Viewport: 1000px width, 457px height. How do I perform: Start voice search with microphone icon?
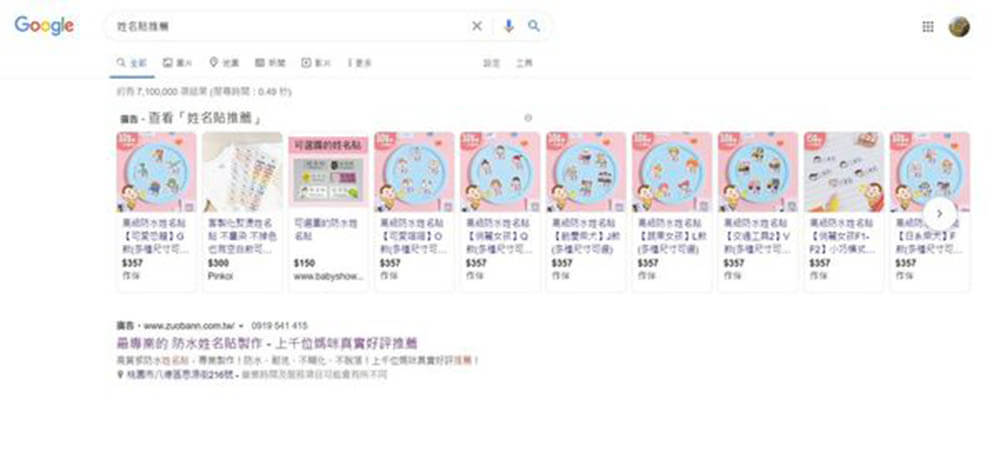click(508, 26)
